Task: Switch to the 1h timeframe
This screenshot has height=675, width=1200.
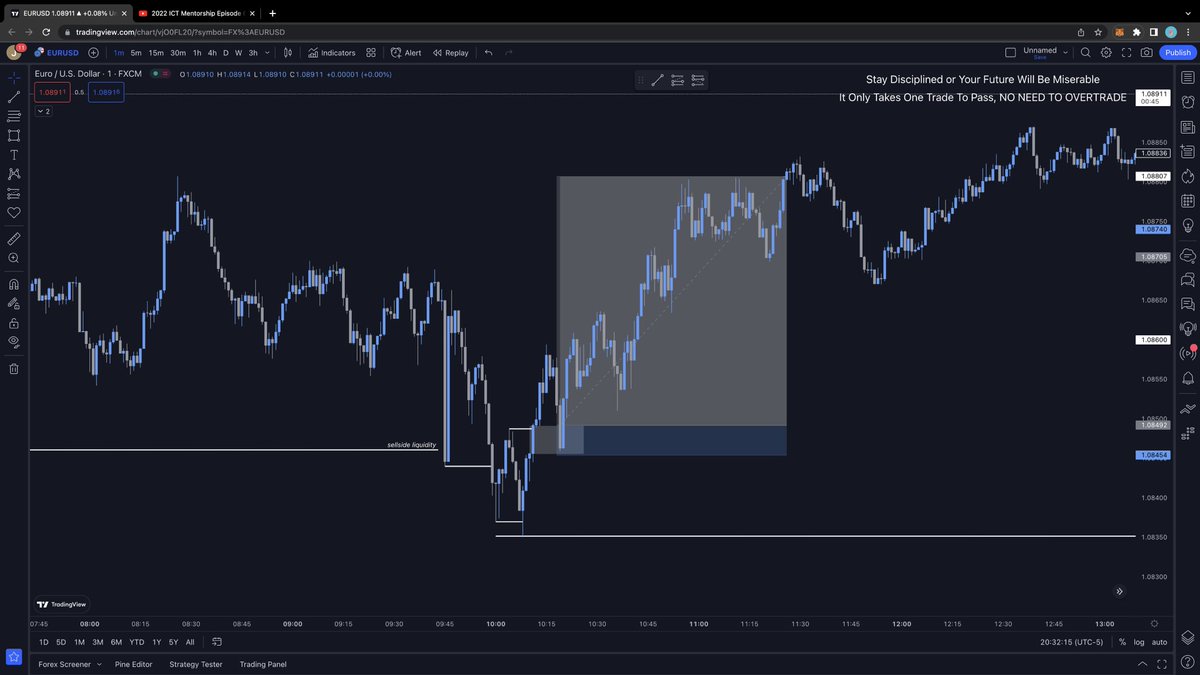Action: point(197,53)
